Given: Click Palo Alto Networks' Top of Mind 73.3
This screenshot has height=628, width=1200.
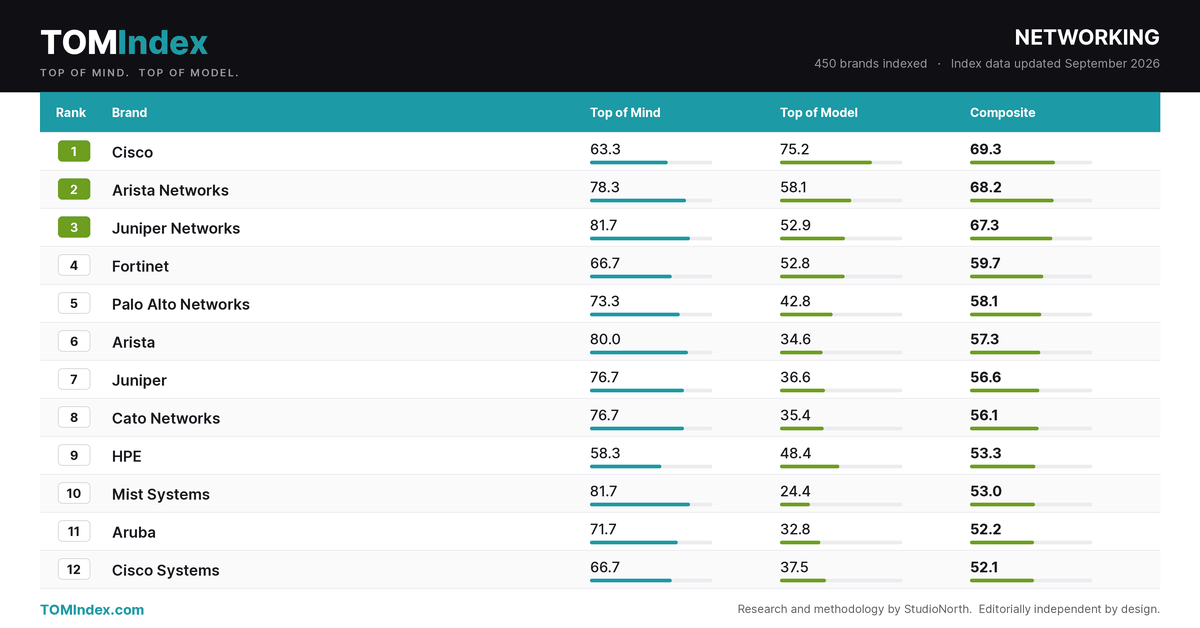Looking at the screenshot, I should tap(605, 301).
